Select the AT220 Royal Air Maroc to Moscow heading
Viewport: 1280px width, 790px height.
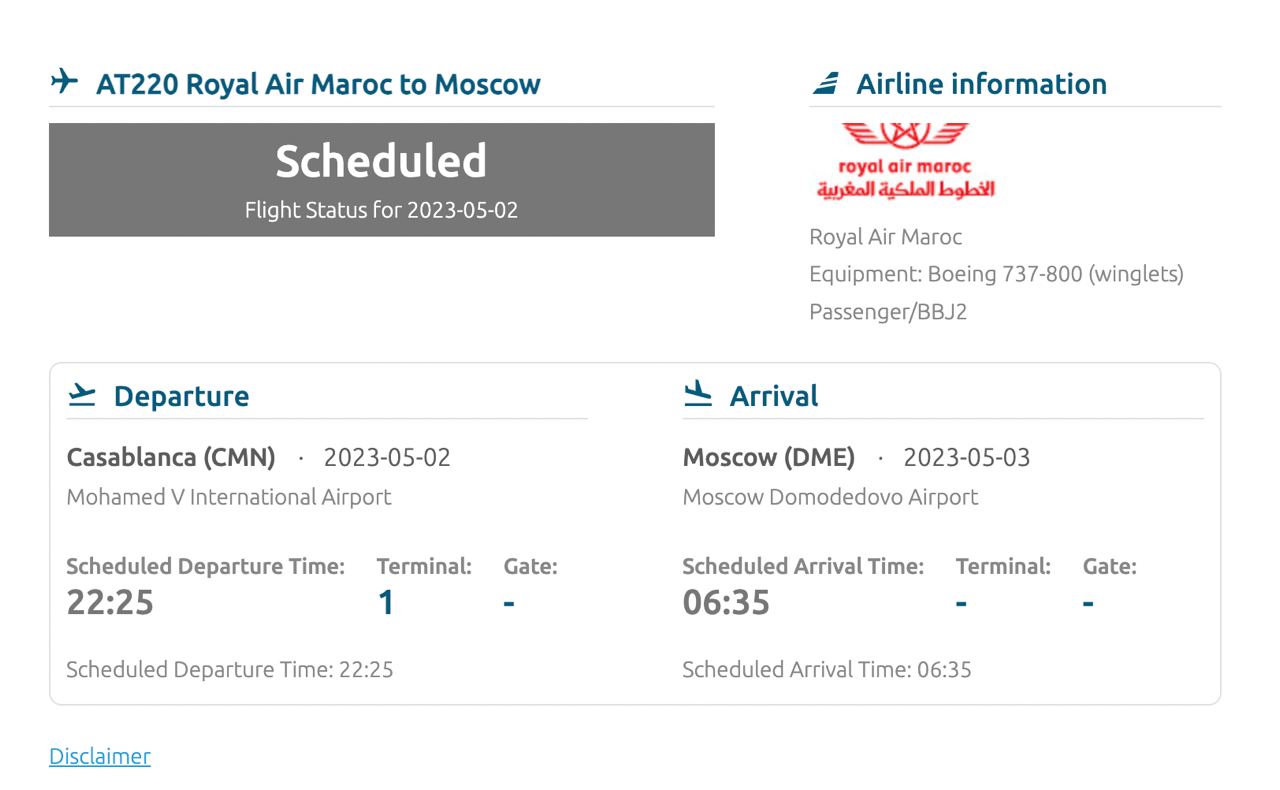tap(318, 84)
